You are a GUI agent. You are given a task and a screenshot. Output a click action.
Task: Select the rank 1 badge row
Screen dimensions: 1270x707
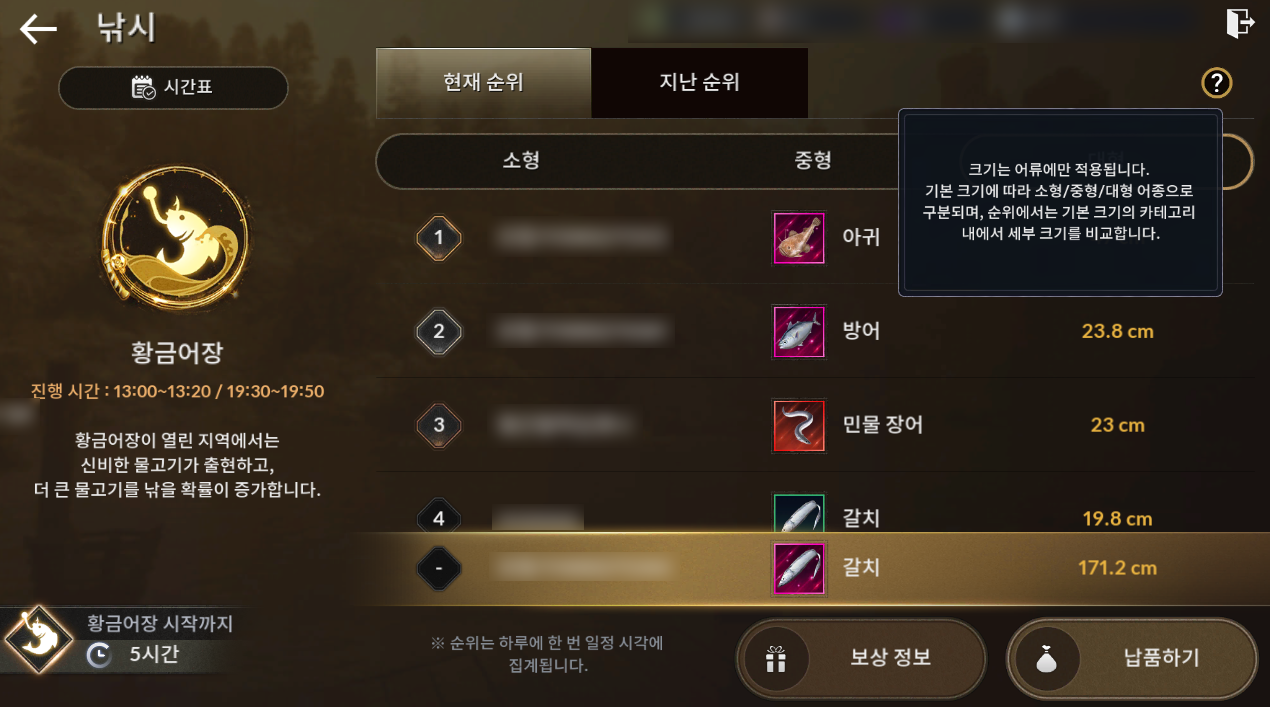[x=815, y=238]
